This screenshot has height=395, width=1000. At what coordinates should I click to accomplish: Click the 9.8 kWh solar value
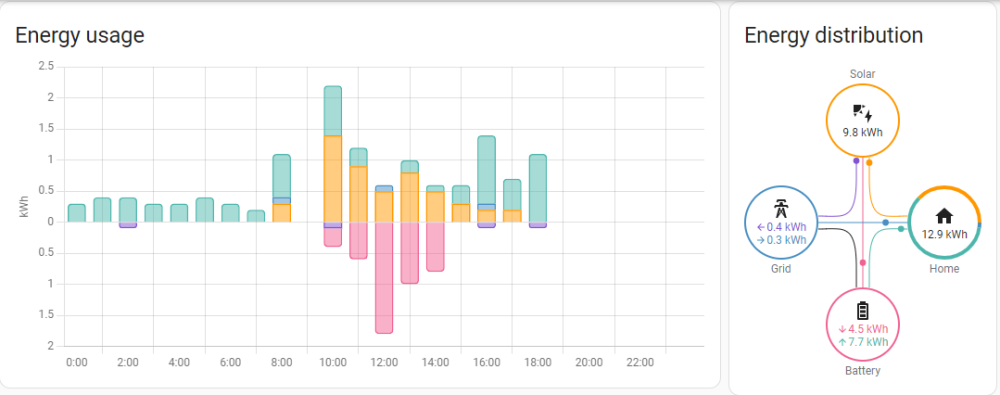(x=862, y=133)
